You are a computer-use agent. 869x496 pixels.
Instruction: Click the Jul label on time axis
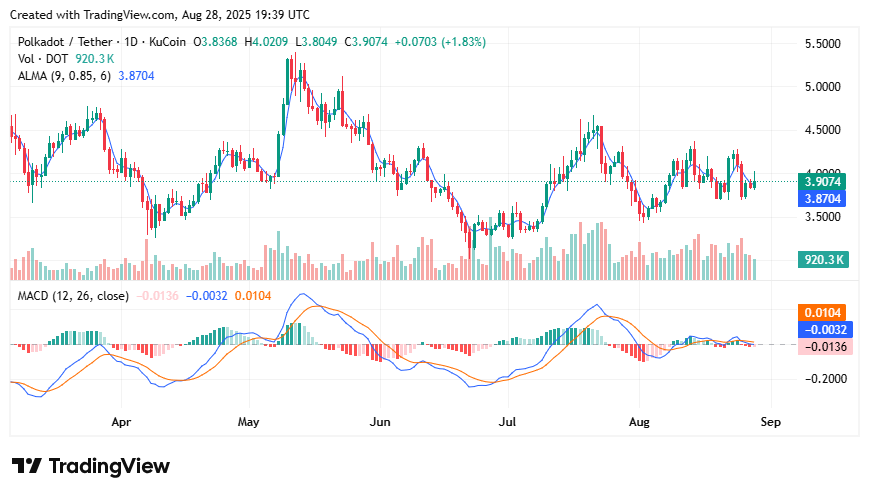coord(507,422)
